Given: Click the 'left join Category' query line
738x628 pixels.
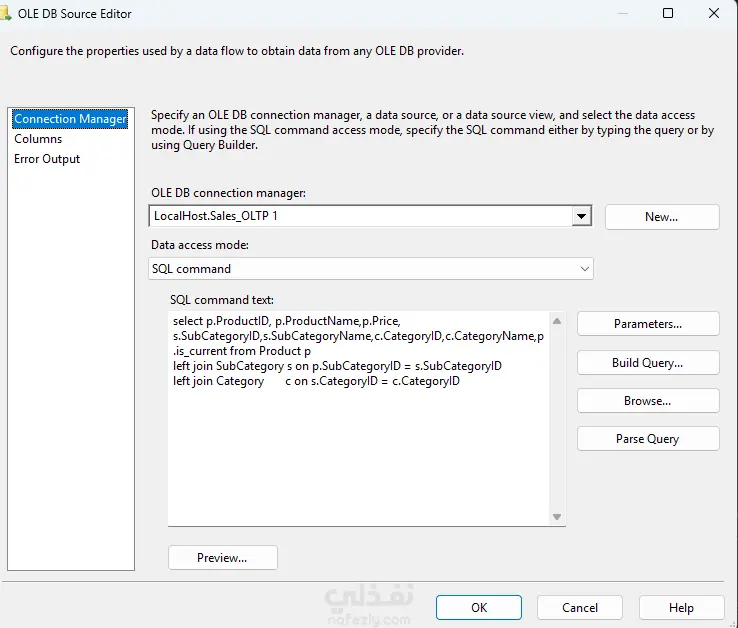Looking at the screenshot, I should click(316, 381).
